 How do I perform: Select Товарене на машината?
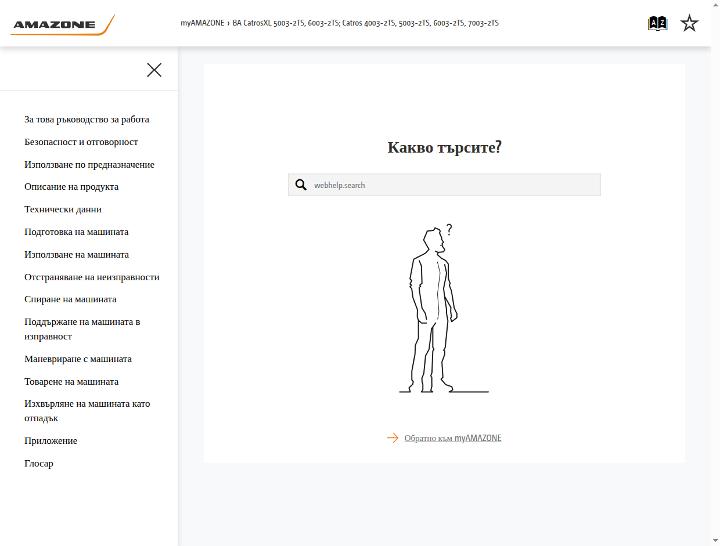pyautogui.click(x=71, y=382)
